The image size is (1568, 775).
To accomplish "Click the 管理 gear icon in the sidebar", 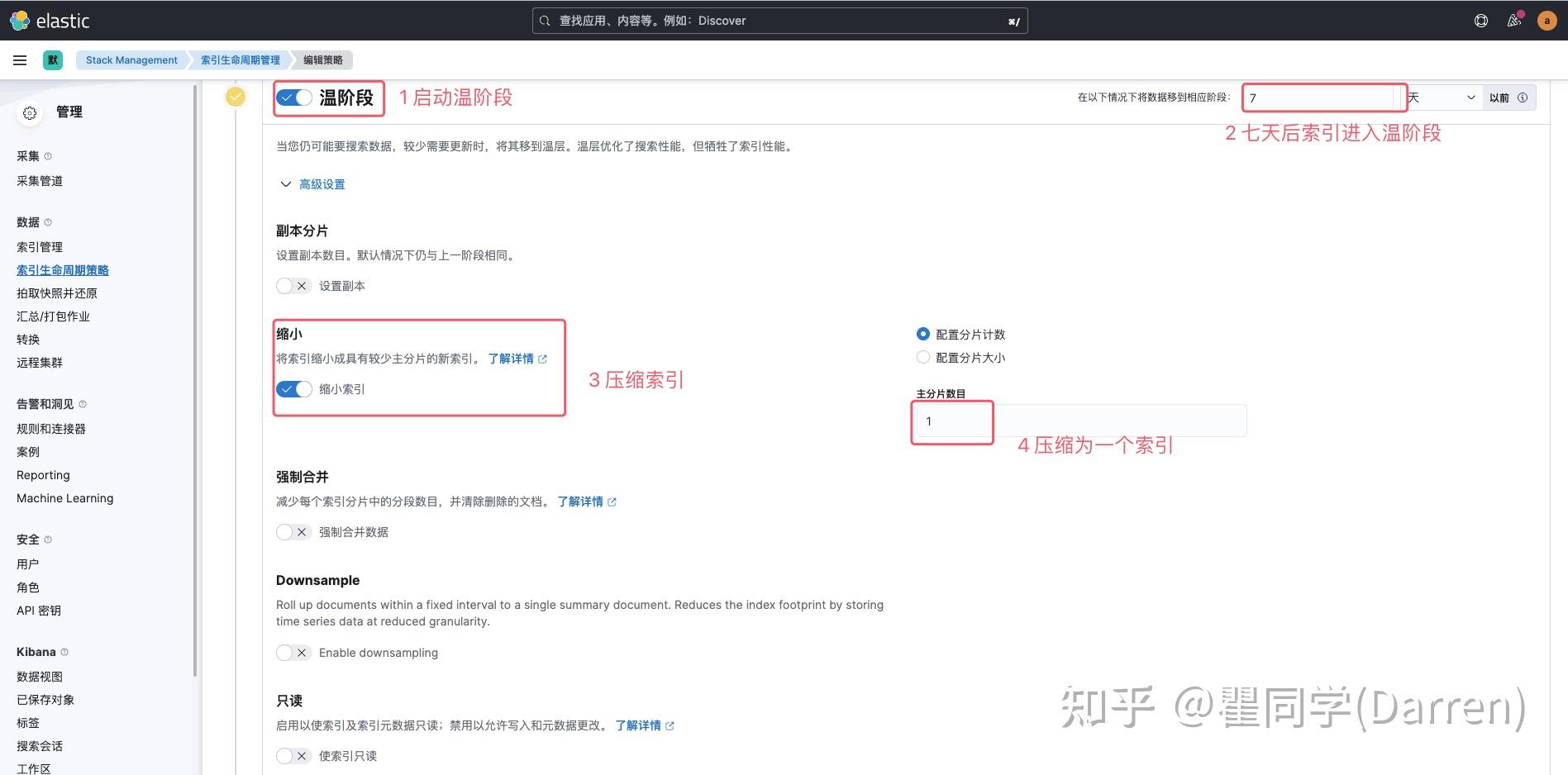I will pyautogui.click(x=30, y=113).
